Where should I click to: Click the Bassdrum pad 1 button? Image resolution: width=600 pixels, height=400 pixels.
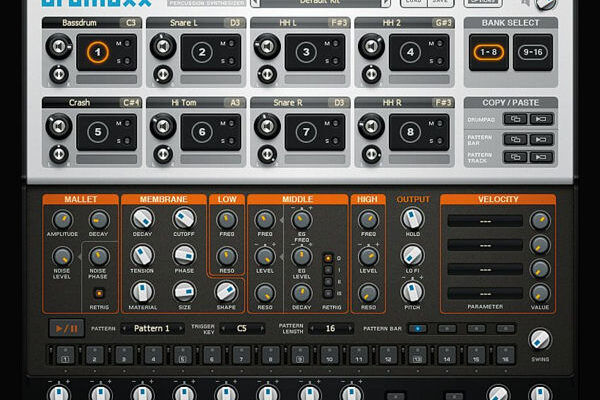(x=97, y=52)
